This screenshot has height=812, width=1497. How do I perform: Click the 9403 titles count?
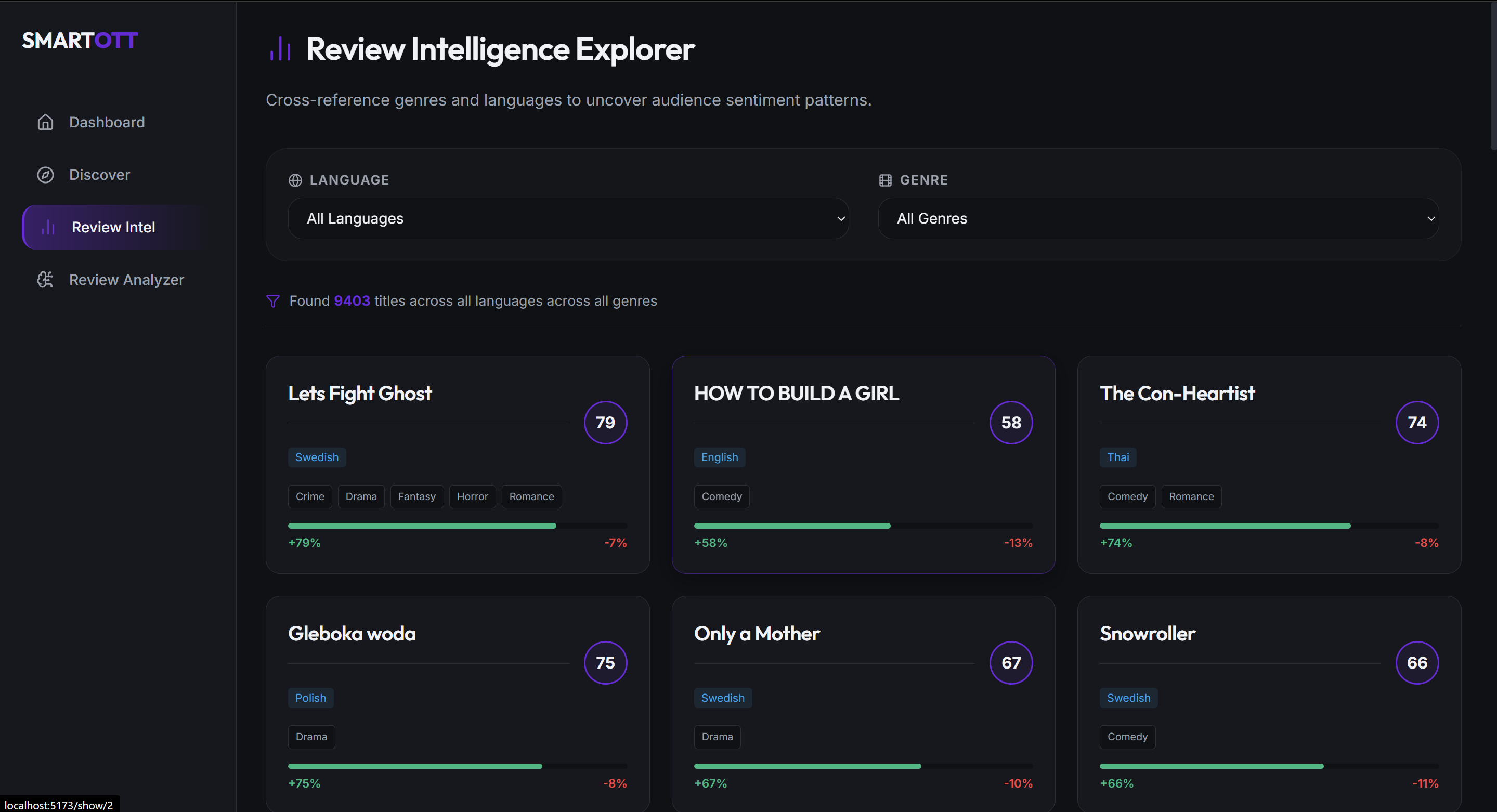pyautogui.click(x=352, y=301)
